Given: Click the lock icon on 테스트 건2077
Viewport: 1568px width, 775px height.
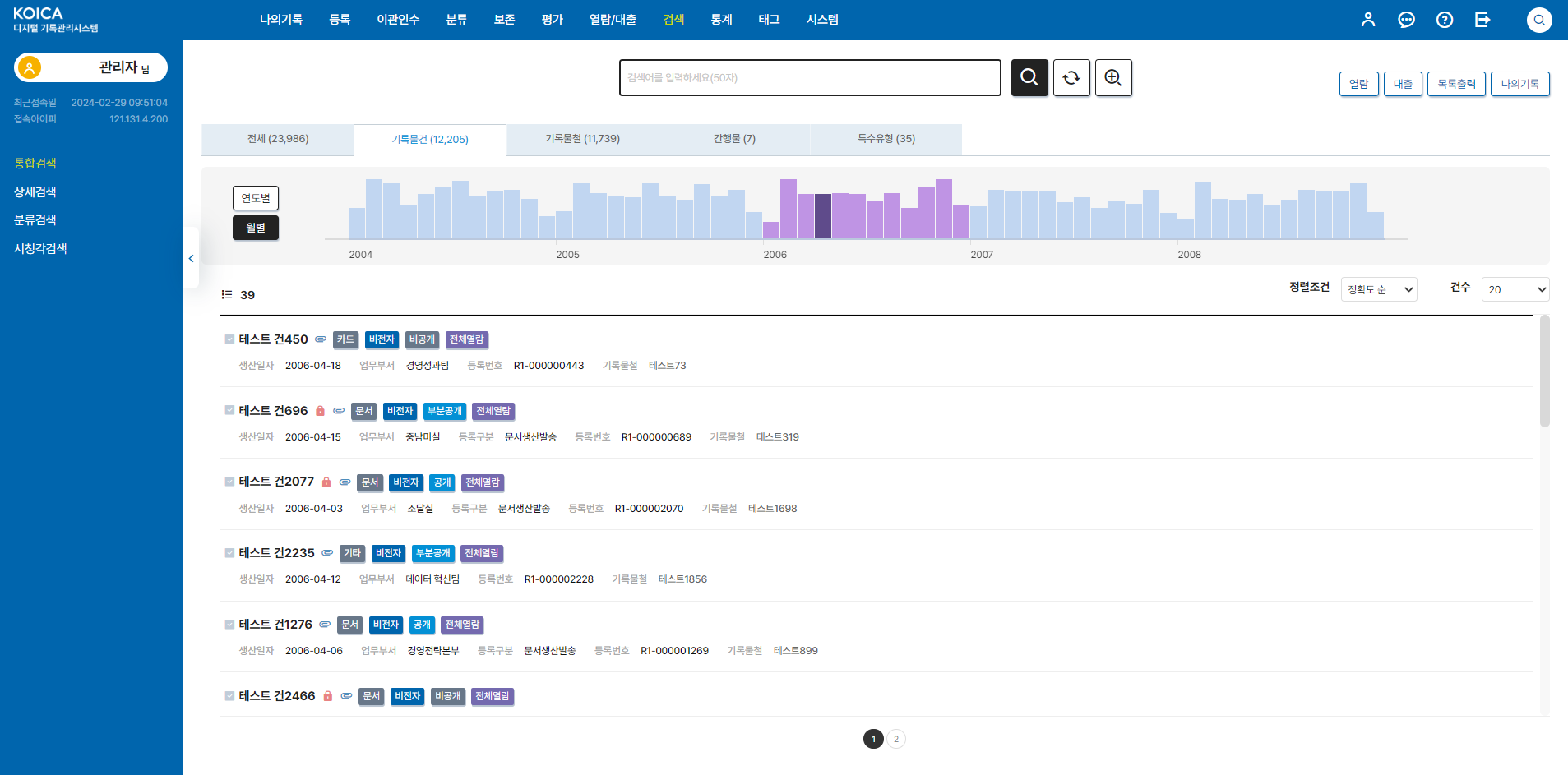Looking at the screenshot, I should pos(326,482).
